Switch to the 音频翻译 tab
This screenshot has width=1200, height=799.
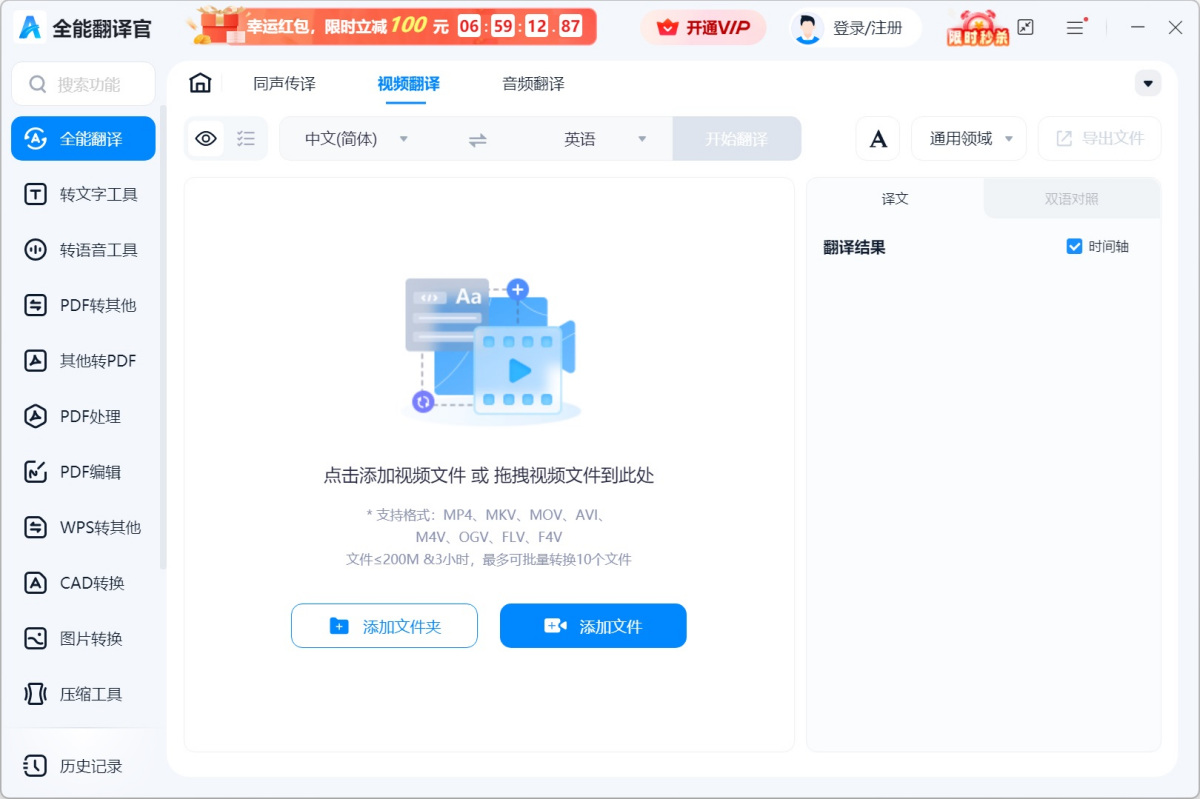[x=533, y=84]
